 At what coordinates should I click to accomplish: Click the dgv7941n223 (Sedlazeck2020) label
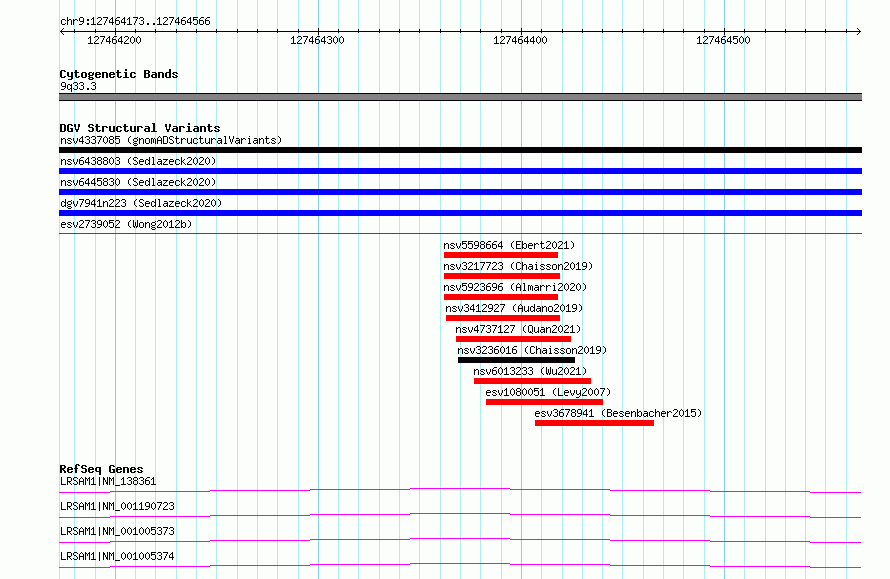pos(141,203)
